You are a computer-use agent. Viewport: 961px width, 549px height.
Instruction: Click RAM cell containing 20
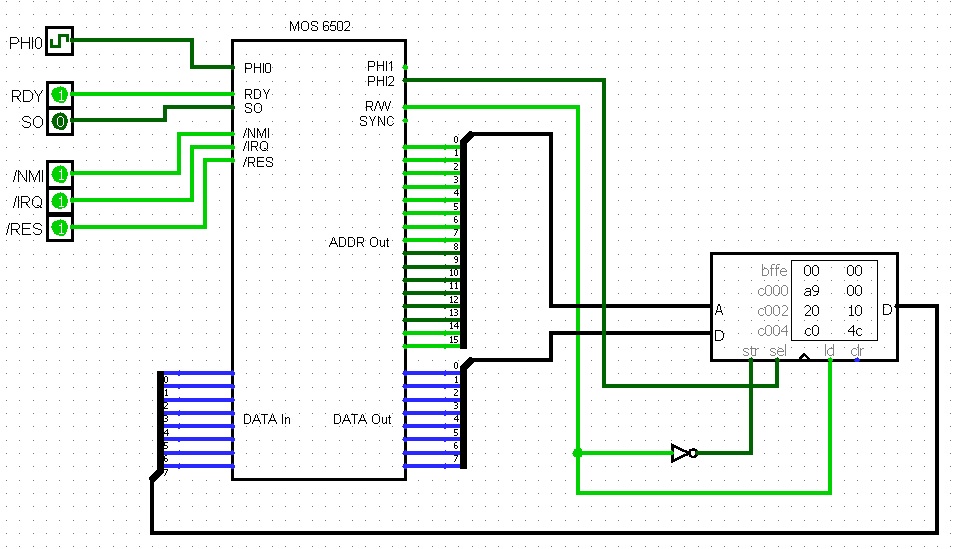point(811,311)
